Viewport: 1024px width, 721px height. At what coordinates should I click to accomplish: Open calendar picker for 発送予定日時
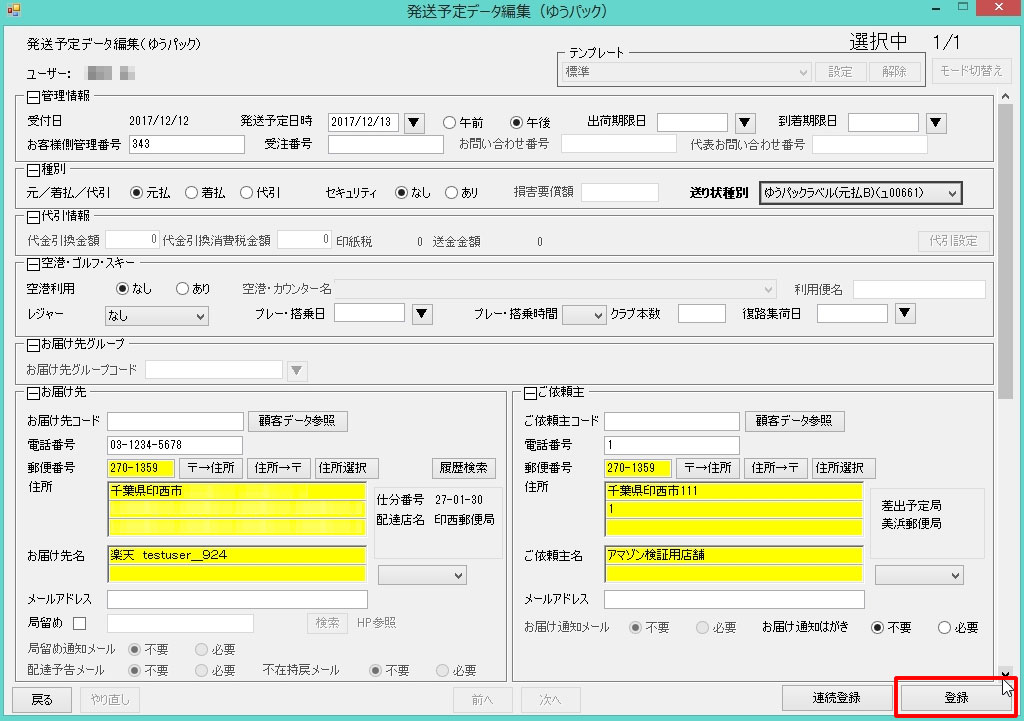click(415, 122)
